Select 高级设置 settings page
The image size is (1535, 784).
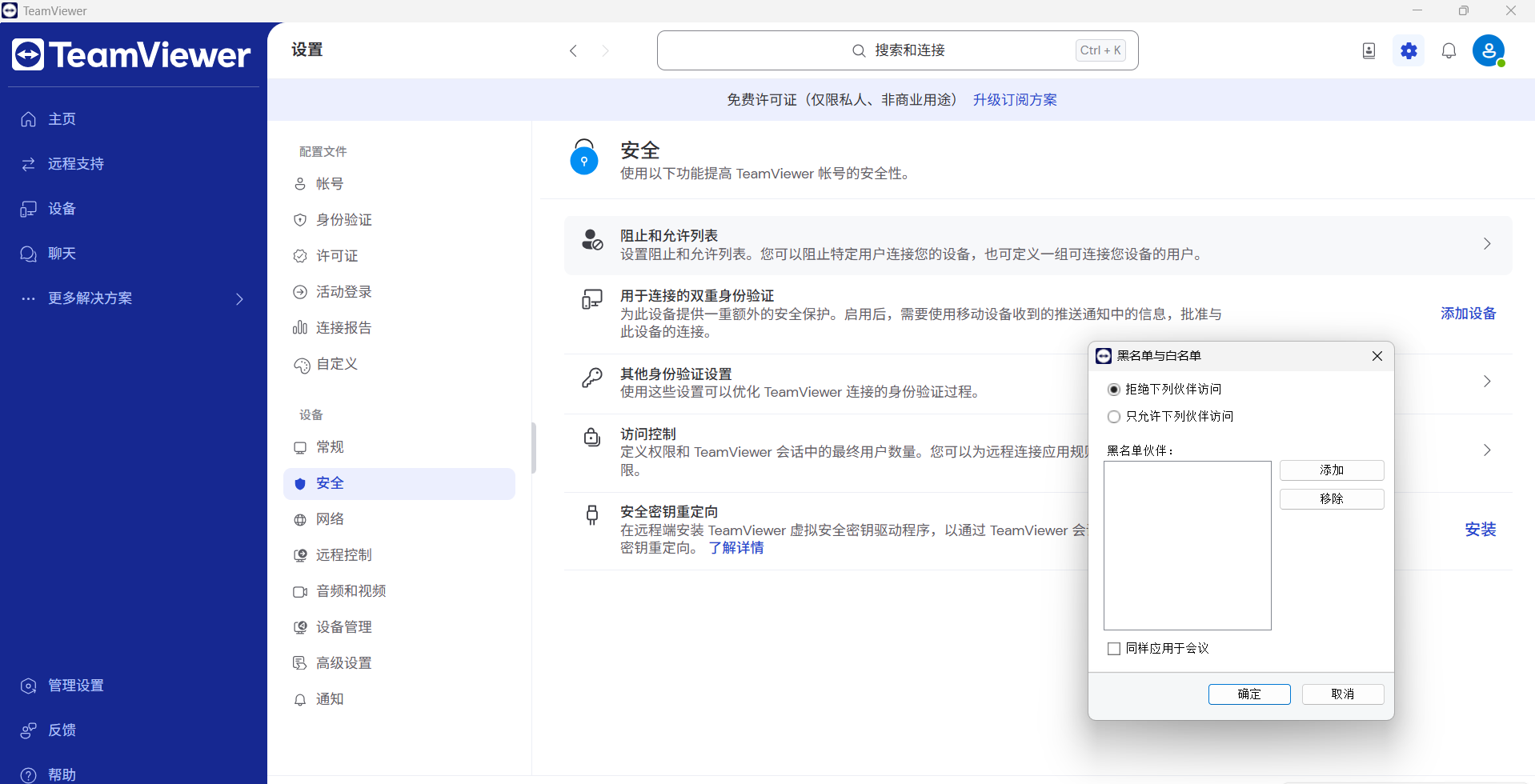pyautogui.click(x=399, y=663)
